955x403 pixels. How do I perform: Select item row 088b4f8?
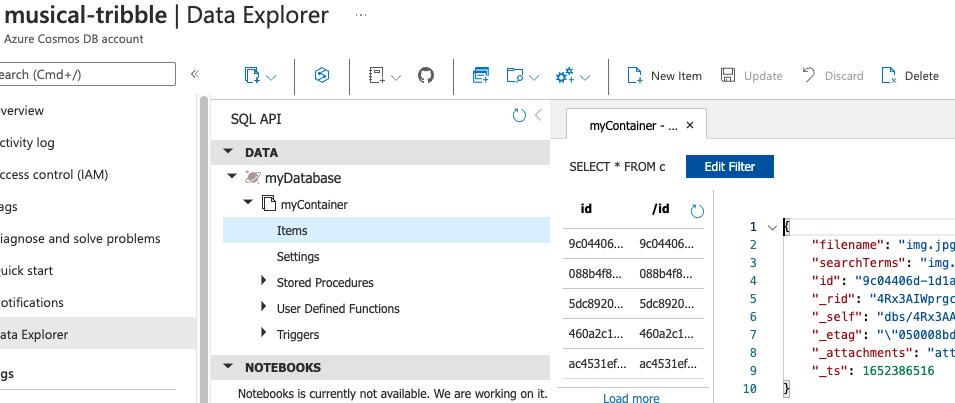coord(633,274)
